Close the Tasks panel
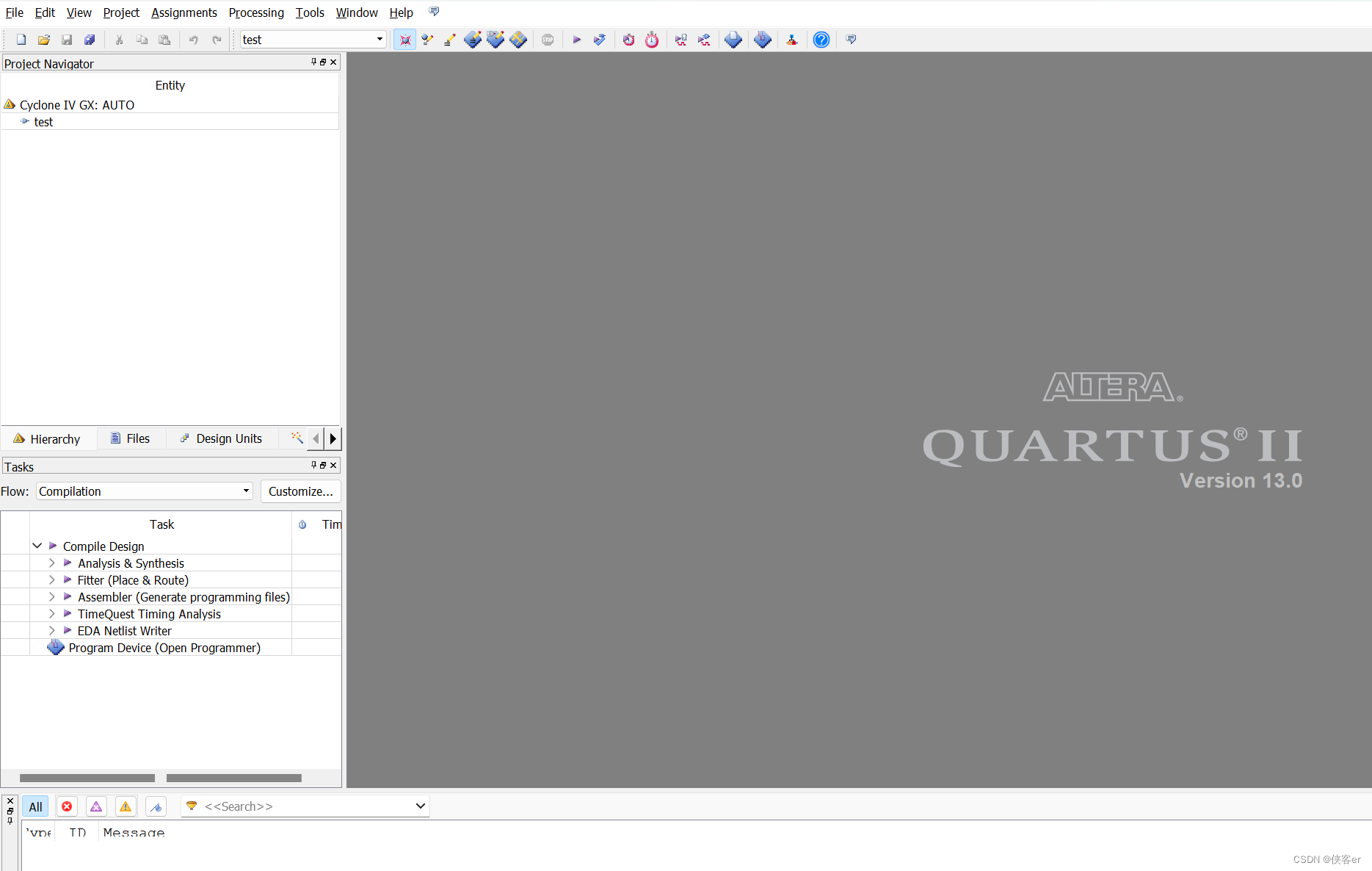This screenshot has width=1372, height=871. pyautogui.click(x=333, y=465)
